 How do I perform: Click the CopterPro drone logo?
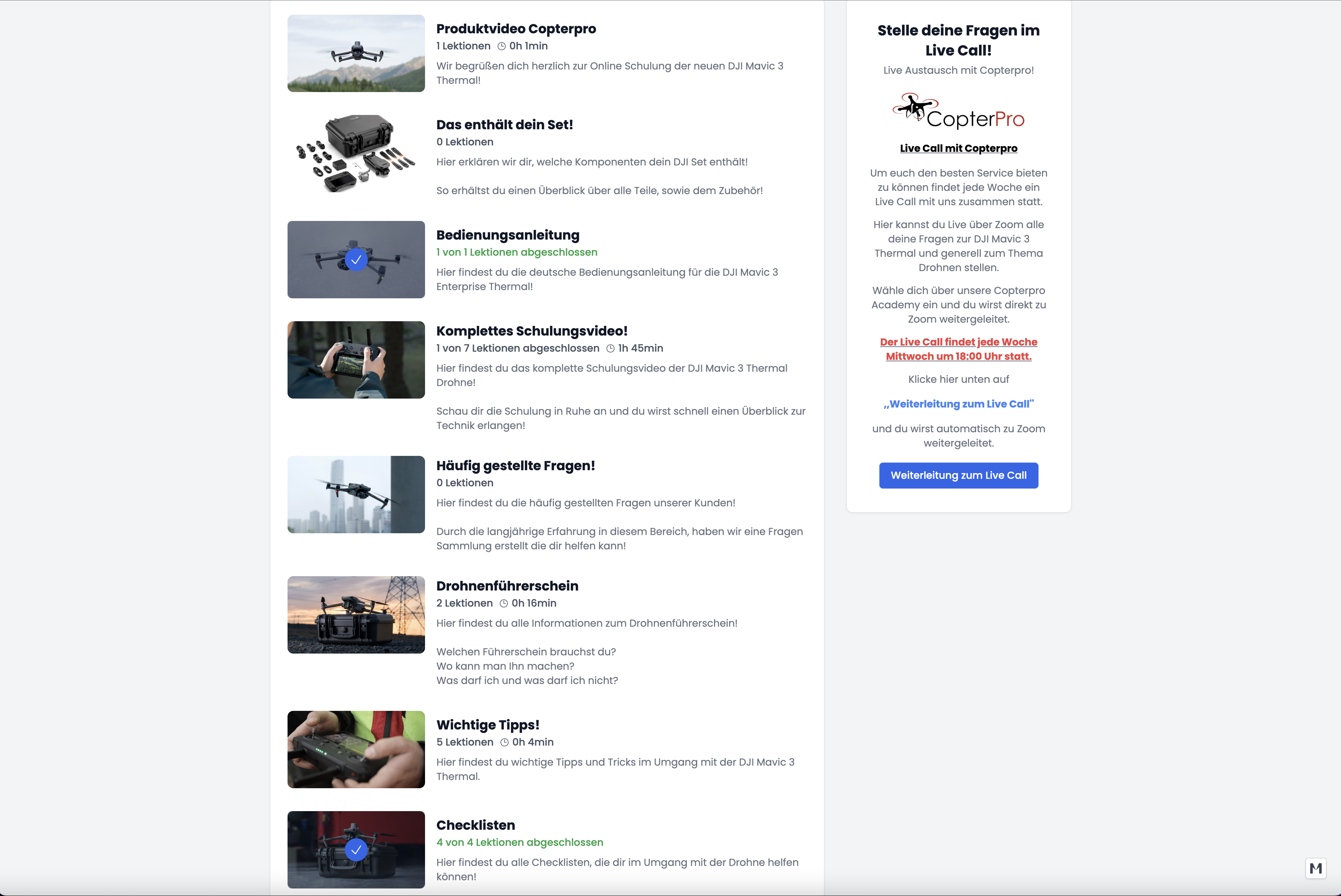pos(958,111)
